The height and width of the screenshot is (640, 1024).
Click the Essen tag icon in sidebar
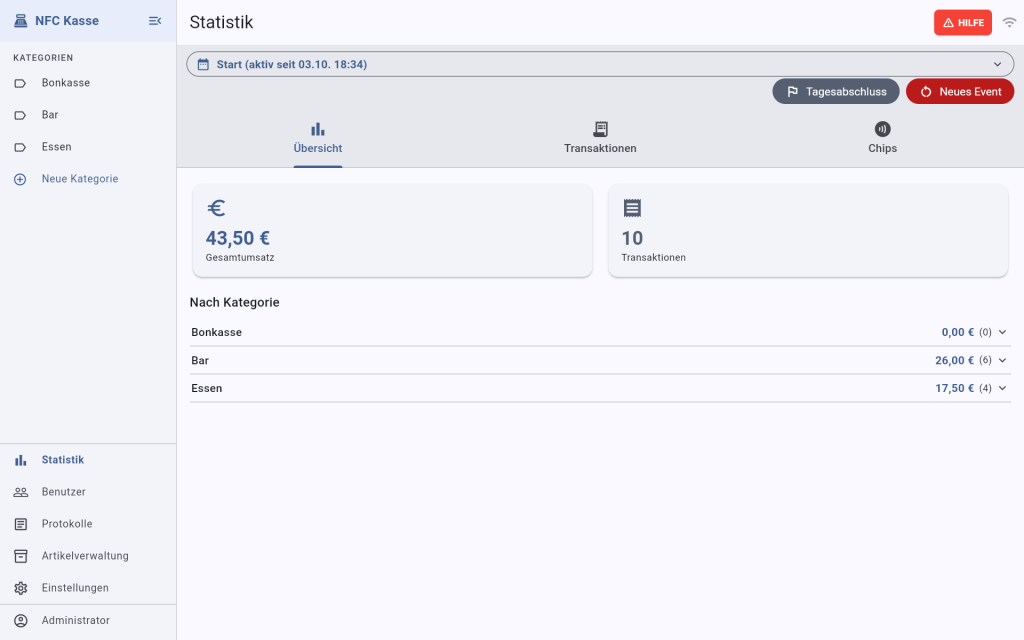[20, 147]
